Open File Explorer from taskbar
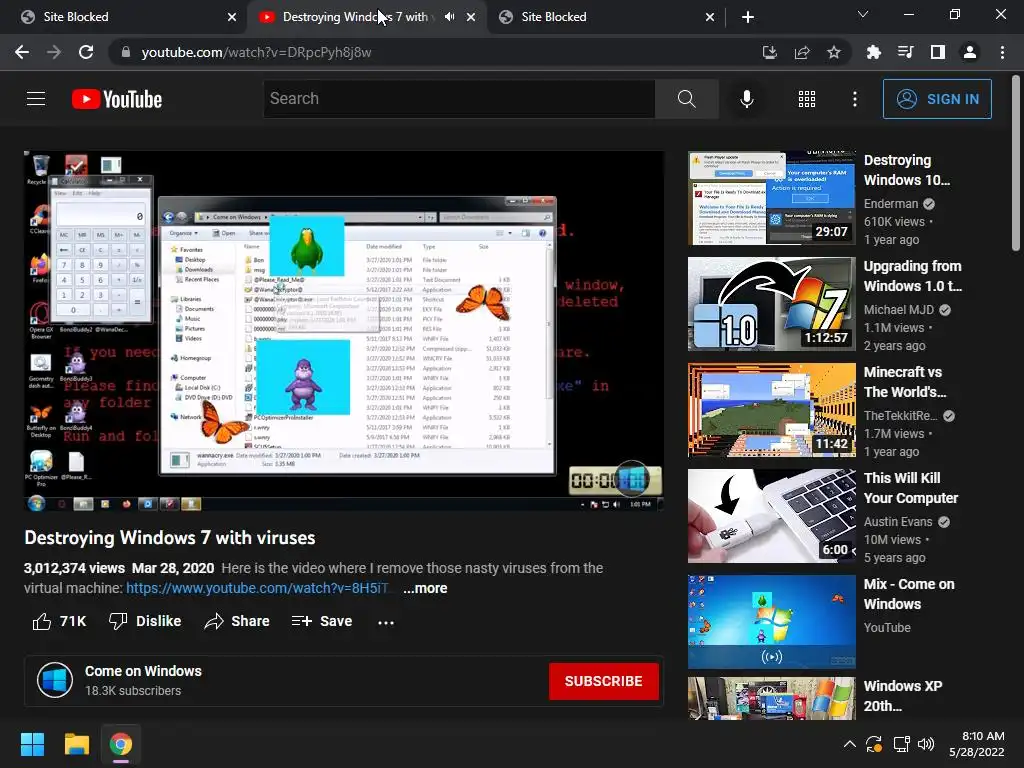1024x768 pixels. (x=76, y=744)
